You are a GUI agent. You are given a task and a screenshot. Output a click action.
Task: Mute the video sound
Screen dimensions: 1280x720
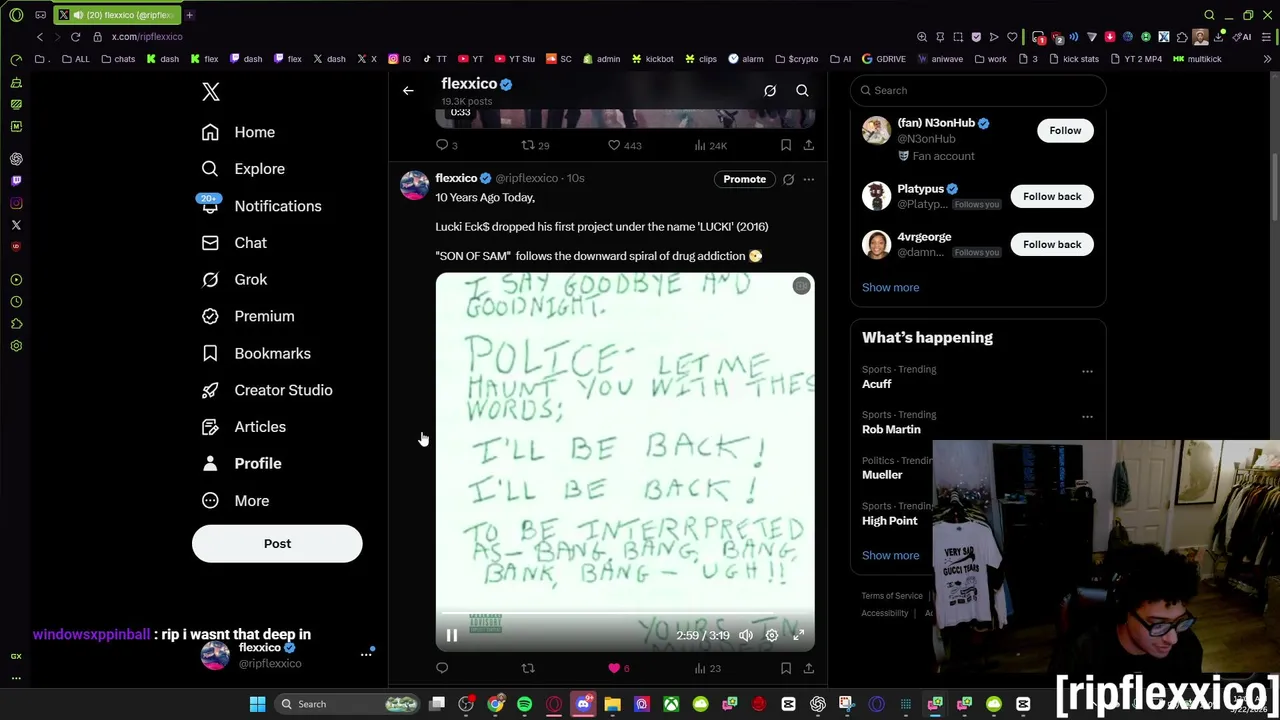[746, 635]
